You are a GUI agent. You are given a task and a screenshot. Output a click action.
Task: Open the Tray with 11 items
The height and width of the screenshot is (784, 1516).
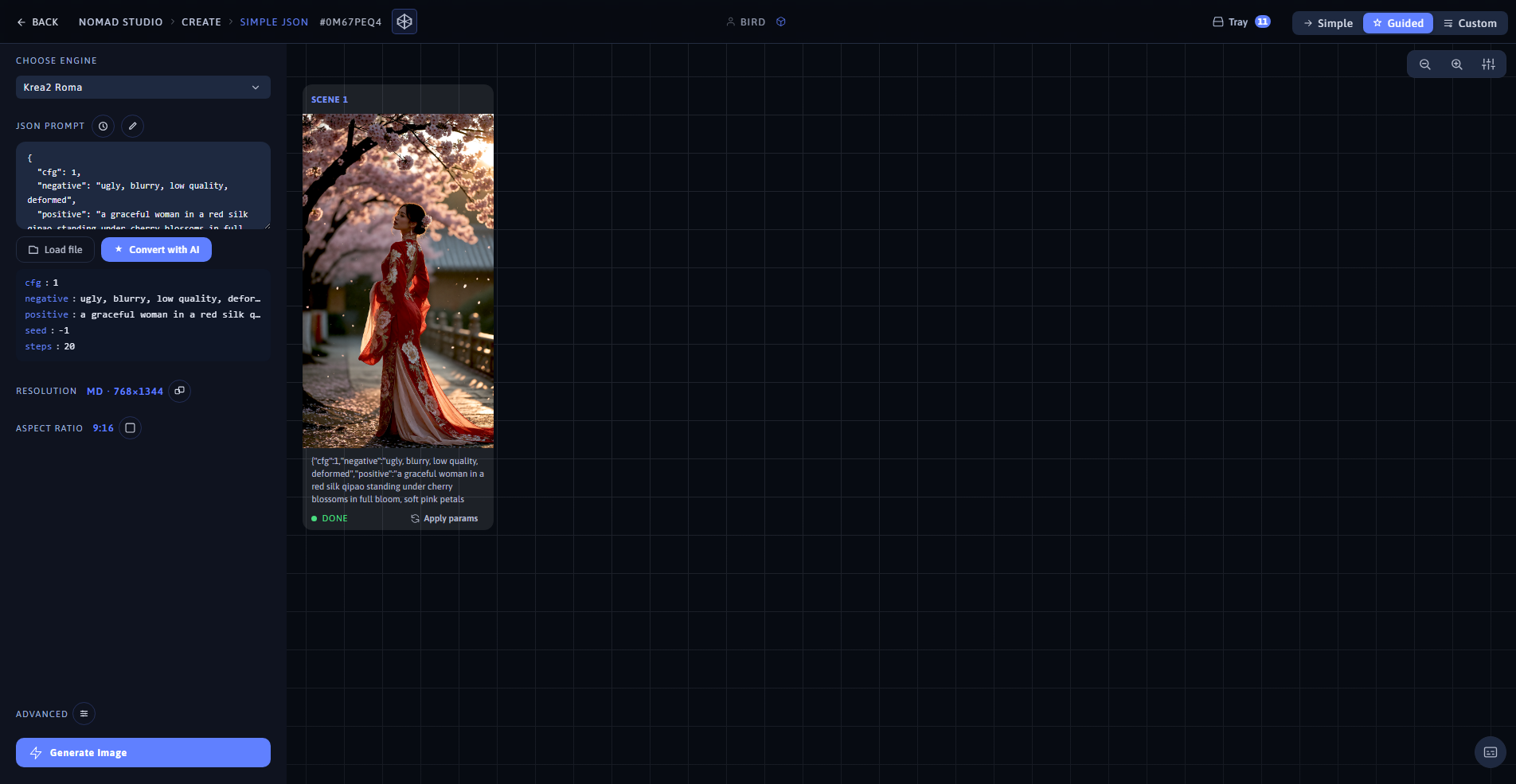pos(1241,22)
